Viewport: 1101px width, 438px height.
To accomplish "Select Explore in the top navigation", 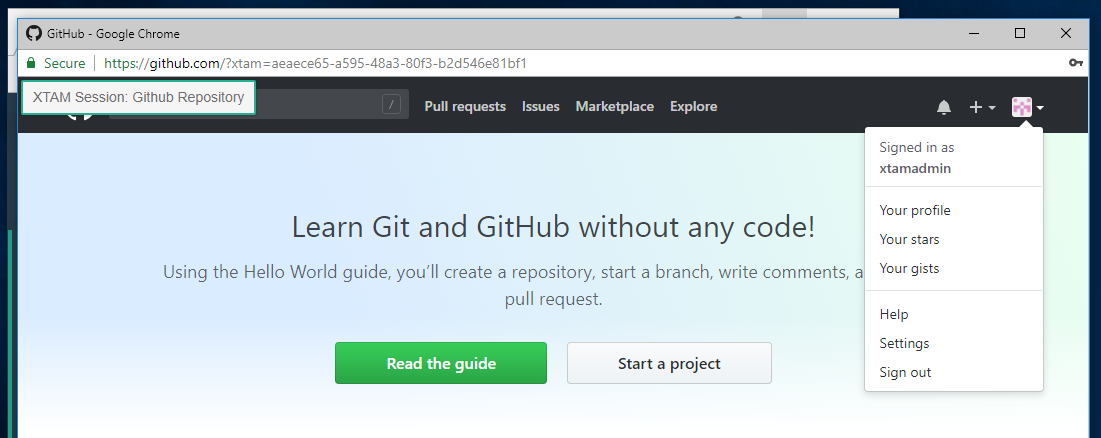I will [x=693, y=106].
